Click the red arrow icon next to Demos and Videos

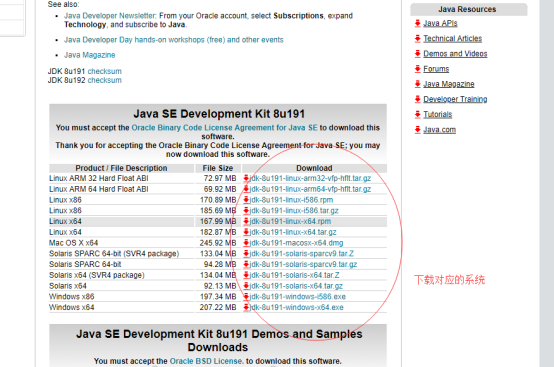point(418,54)
